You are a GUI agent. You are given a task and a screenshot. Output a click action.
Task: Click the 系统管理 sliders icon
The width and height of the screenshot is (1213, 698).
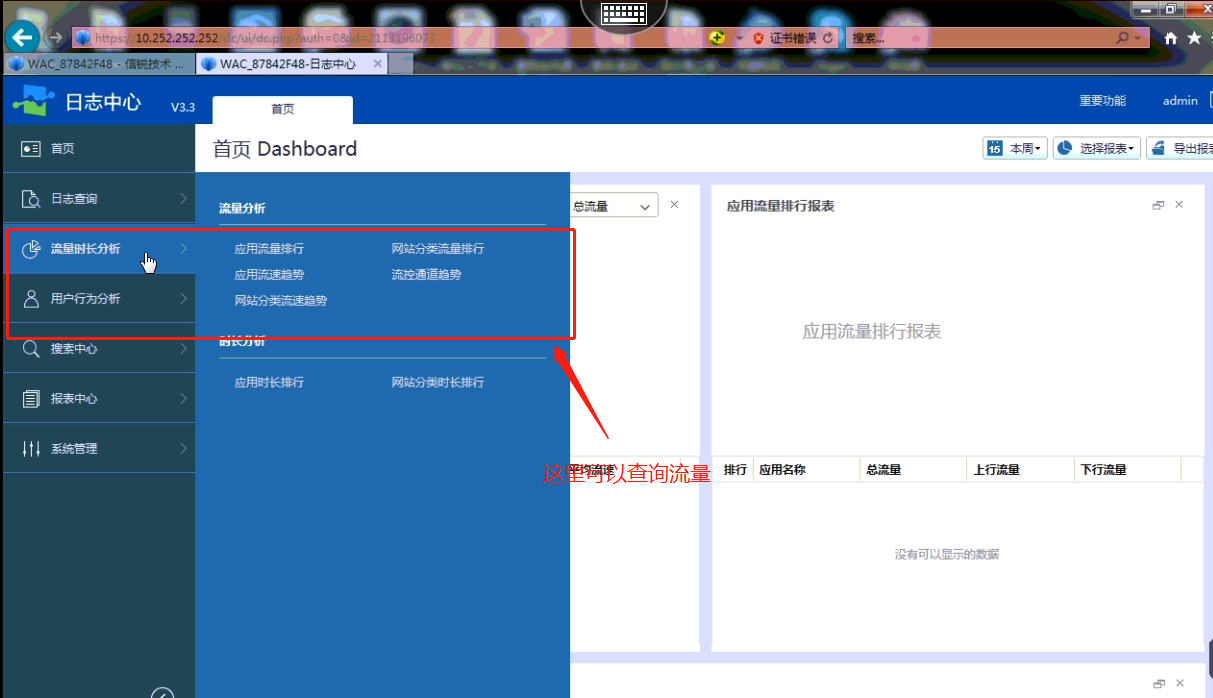pyautogui.click(x=31, y=449)
